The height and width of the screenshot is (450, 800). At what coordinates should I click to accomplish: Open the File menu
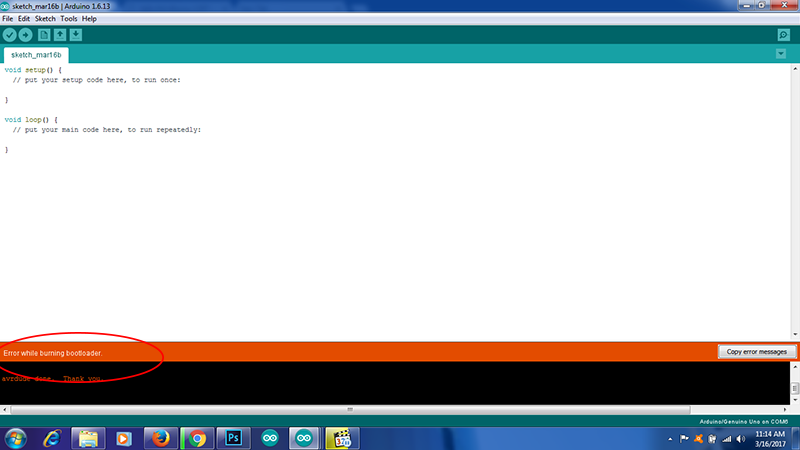click(x=8, y=19)
